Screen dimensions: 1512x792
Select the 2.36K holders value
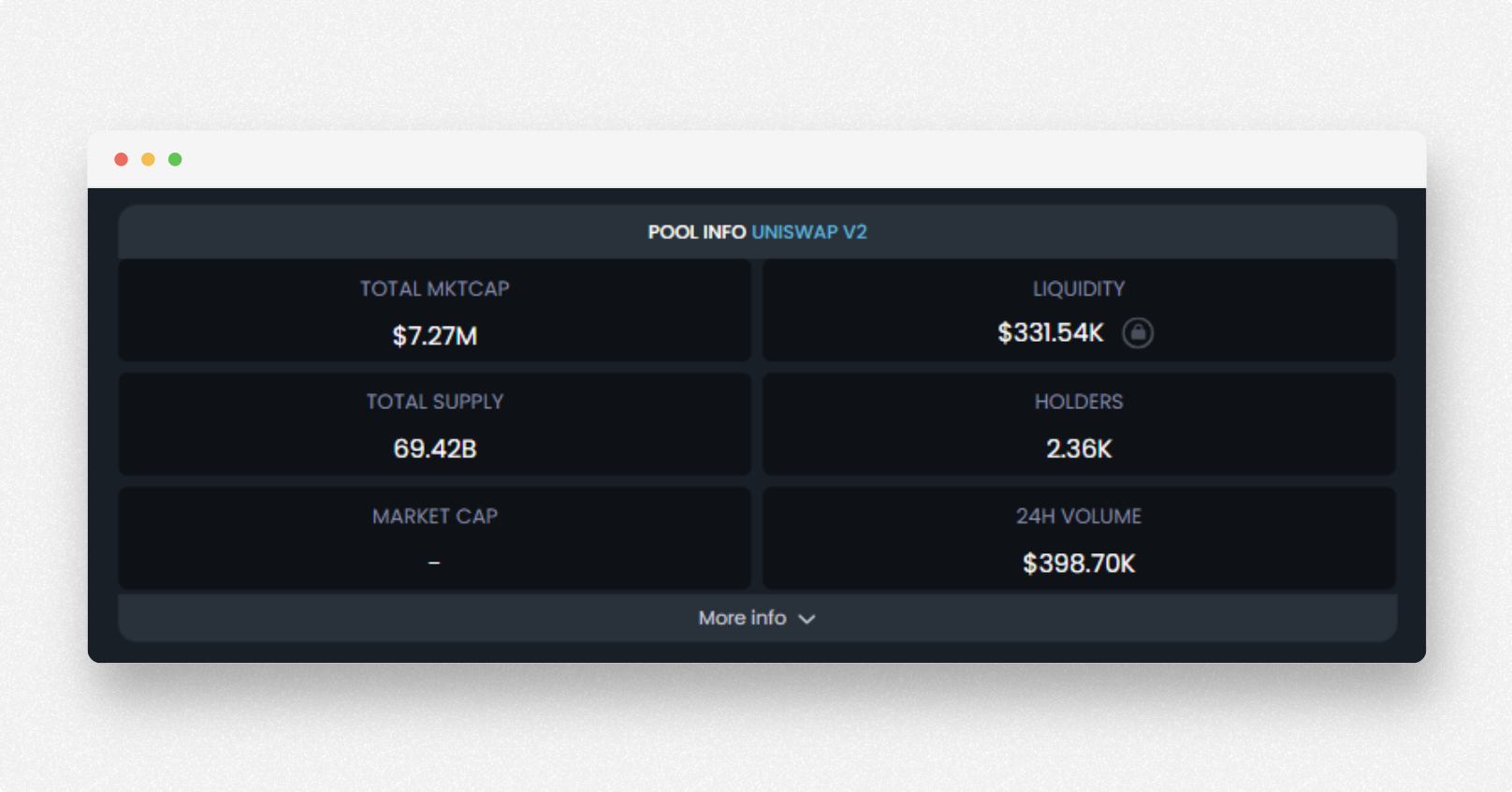click(1078, 448)
